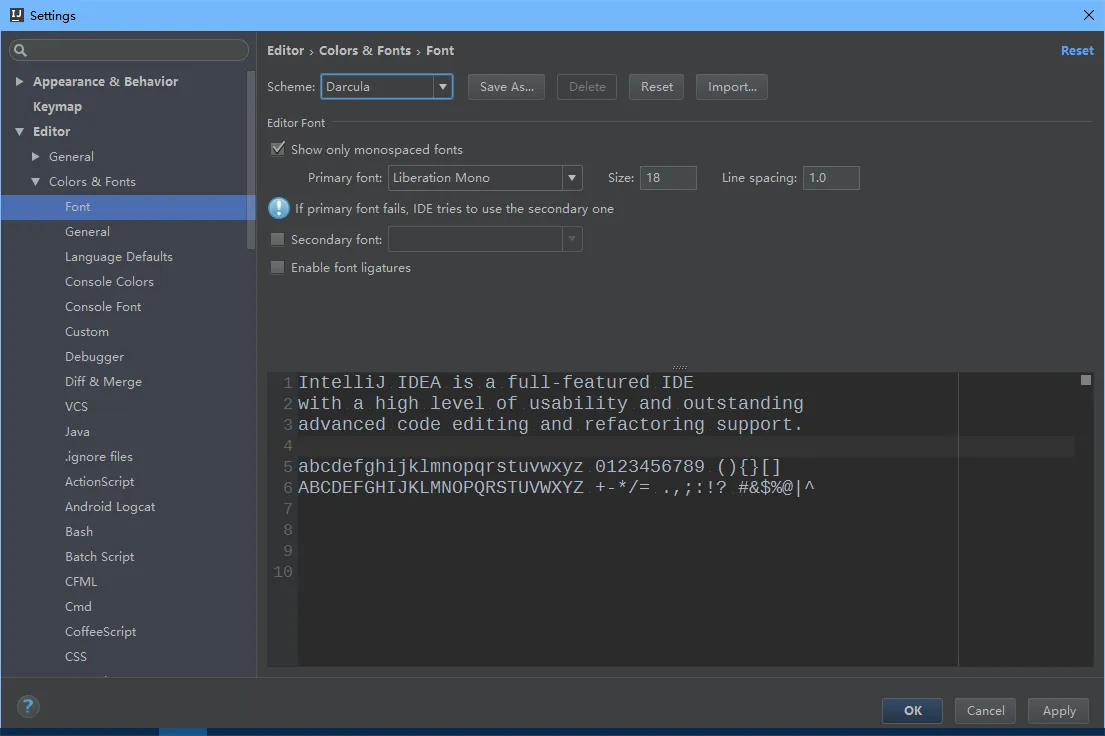This screenshot has width=1105, height=736.
Task: Click the blue info exclamation icon
Action: pos(278,208)
